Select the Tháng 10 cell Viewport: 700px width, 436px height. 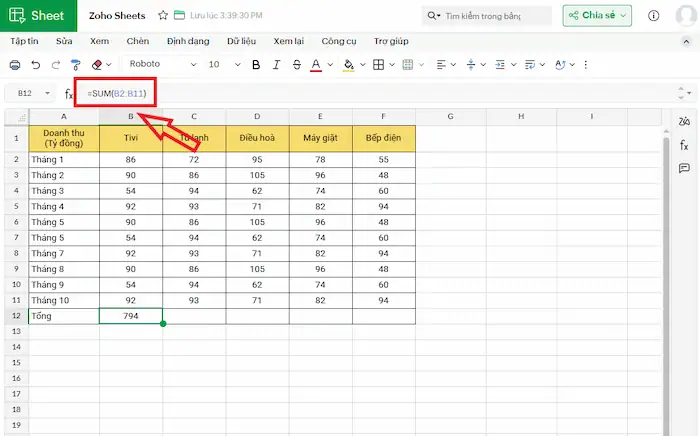[64, 300]
